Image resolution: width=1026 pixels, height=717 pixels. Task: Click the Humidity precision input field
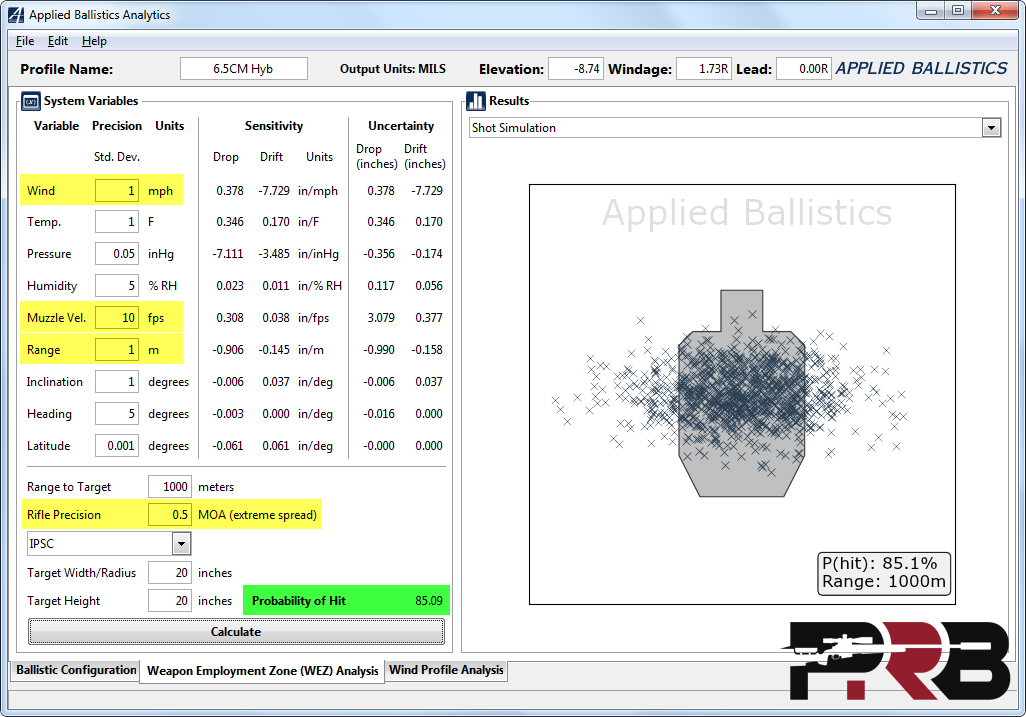116,286
